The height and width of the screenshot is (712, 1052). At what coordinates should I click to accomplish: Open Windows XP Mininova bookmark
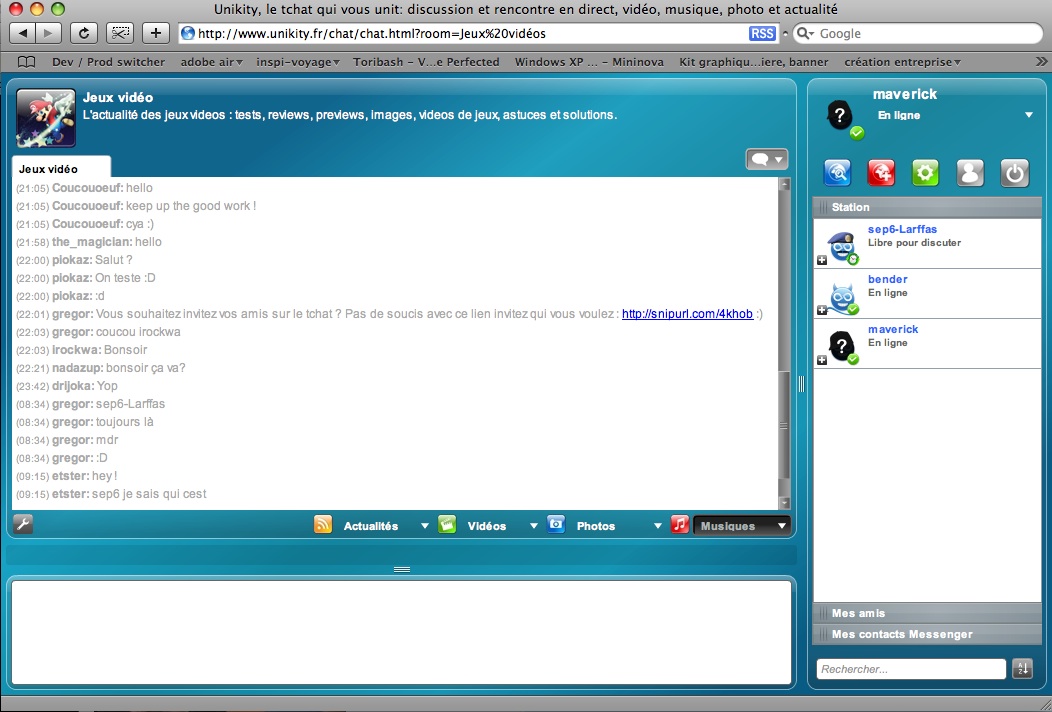589,62
